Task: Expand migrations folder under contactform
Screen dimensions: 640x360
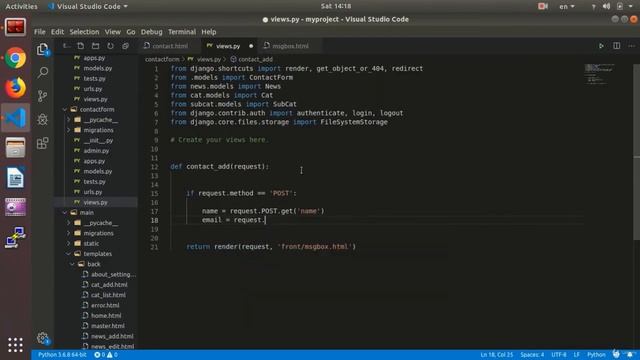Action: click(69, 130)
